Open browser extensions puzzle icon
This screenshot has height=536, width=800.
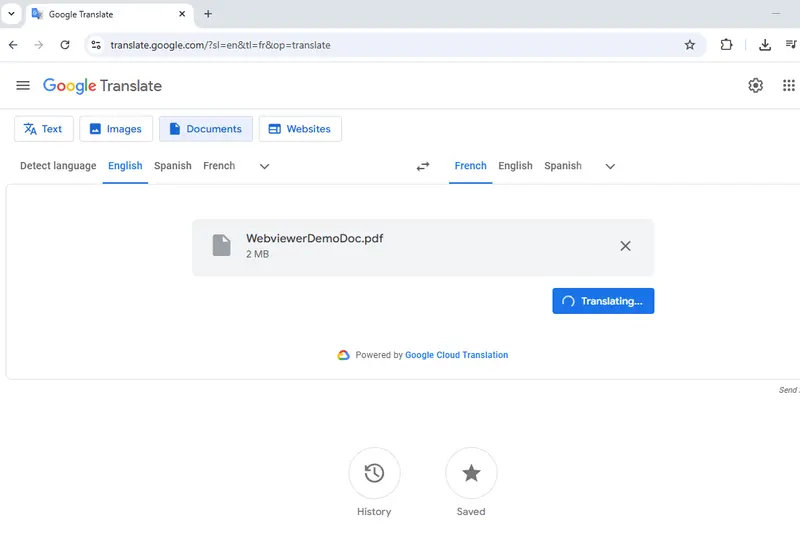(x=726, y=45)
